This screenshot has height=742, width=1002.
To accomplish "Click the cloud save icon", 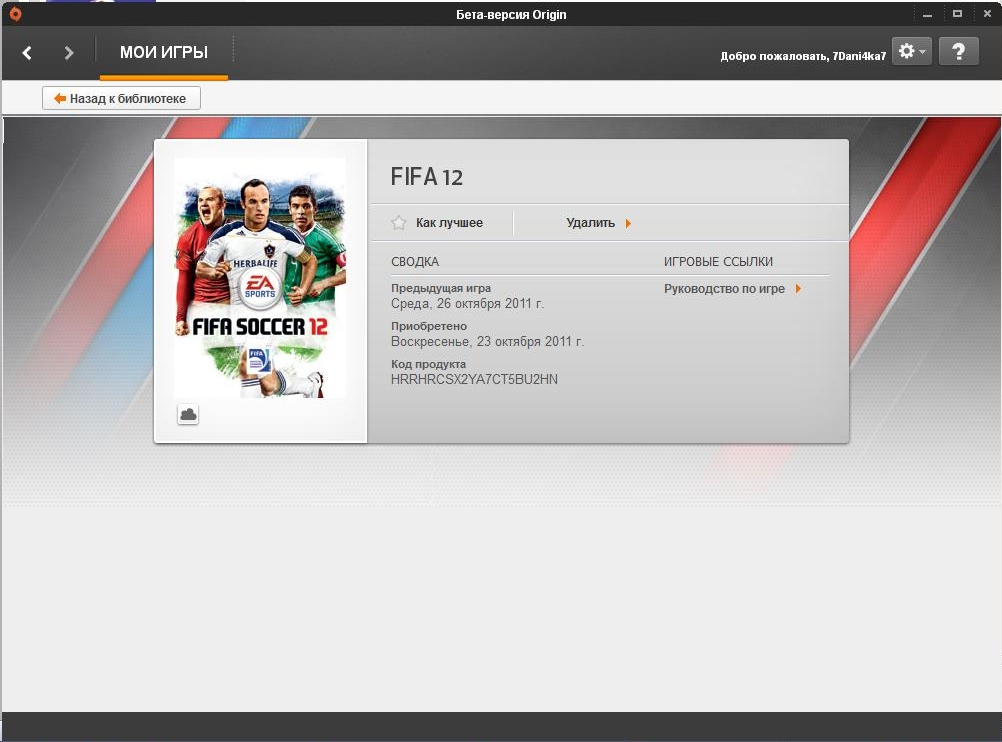I will click(188, 414).
